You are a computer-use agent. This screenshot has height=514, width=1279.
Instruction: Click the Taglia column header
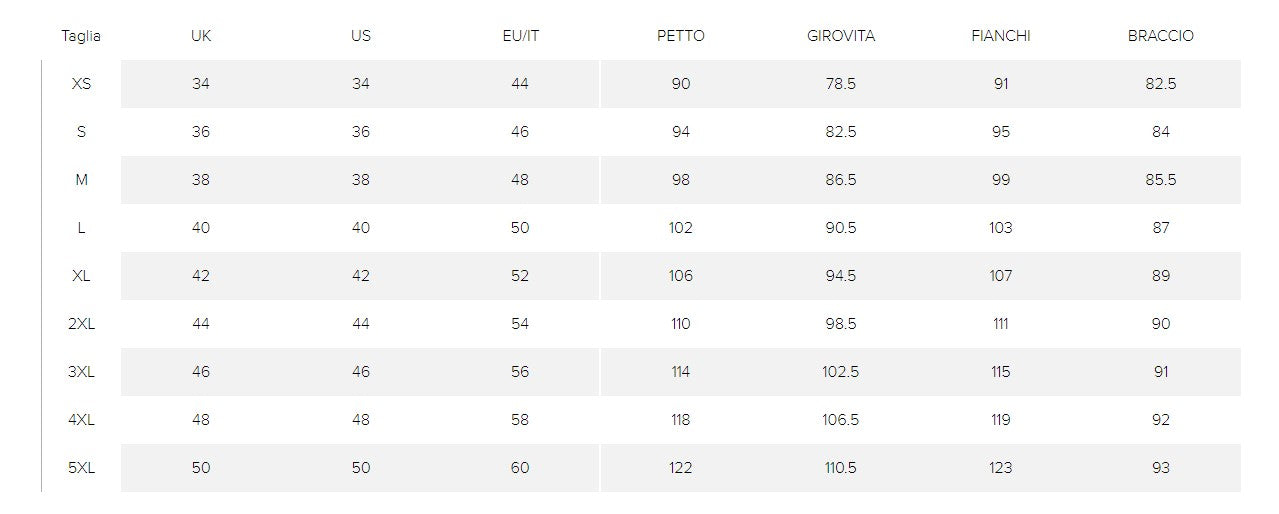coord(81,36)
